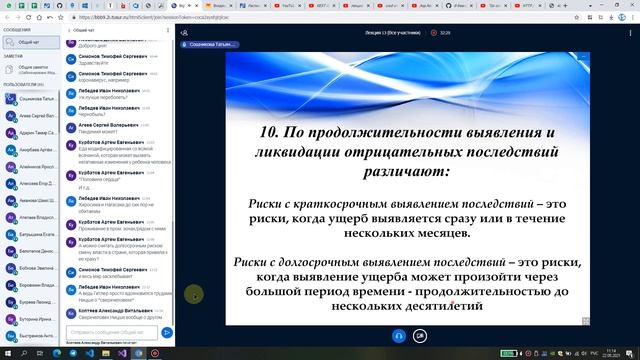The width and height of the screenshot is (640, 360).
Task: Toggle the user list panel icon
Action: 184,33
